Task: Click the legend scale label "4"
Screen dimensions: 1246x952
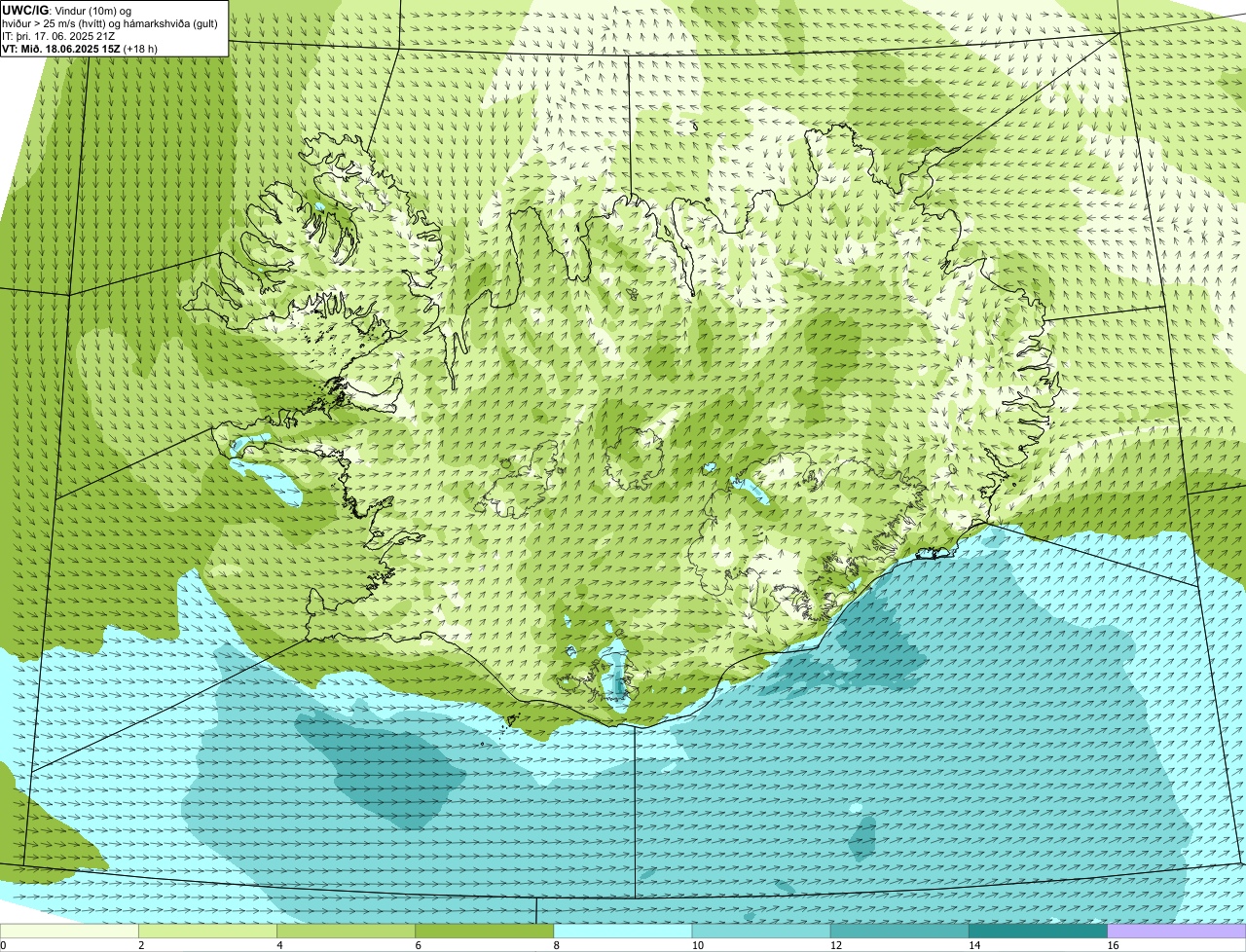Action: click(x=279, y=945)
